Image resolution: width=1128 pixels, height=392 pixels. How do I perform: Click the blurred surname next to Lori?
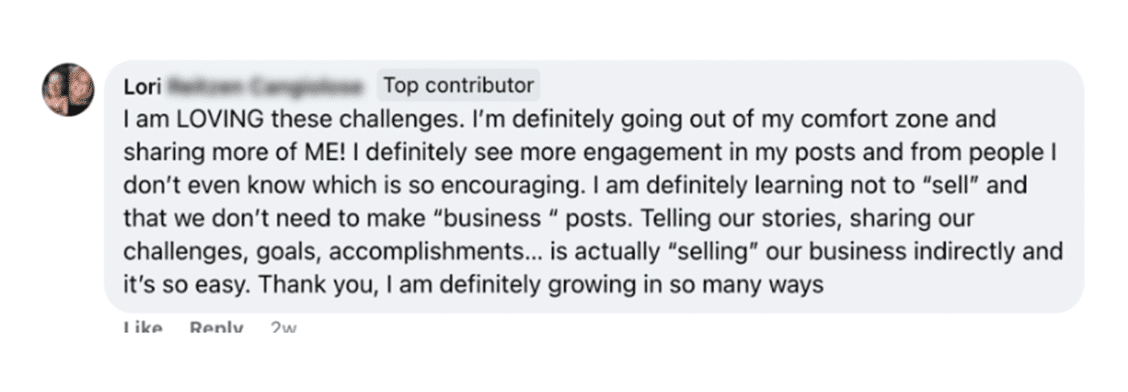(265, 86)
